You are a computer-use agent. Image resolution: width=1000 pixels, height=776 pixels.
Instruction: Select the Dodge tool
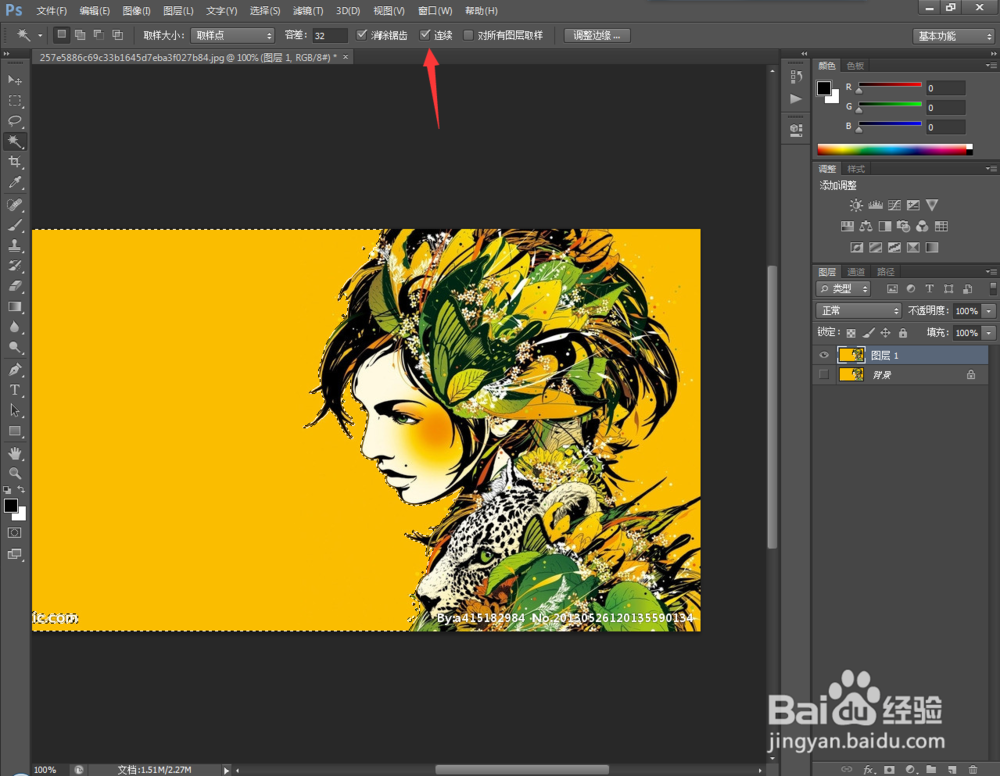pyautogui.click(x=15, y=348)
